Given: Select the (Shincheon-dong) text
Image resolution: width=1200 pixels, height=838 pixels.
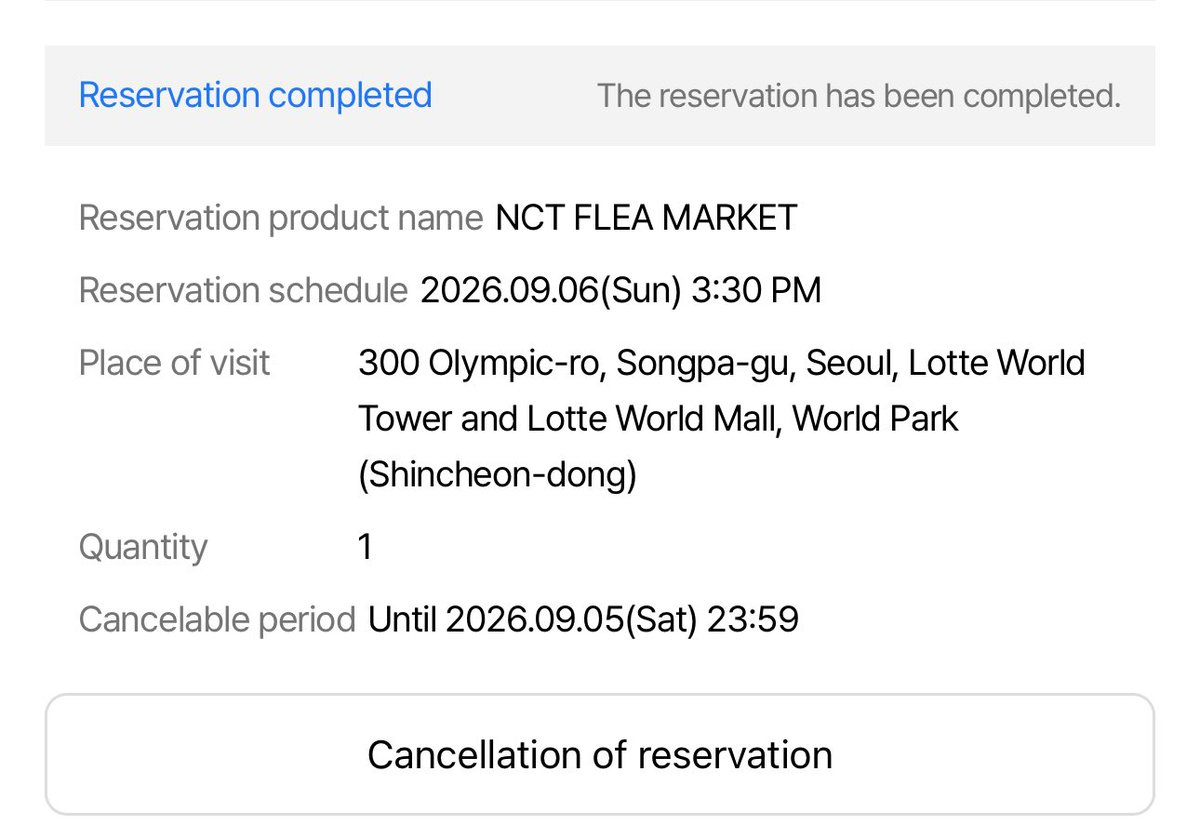Looking at the screenshot, I should click(497, 475).
